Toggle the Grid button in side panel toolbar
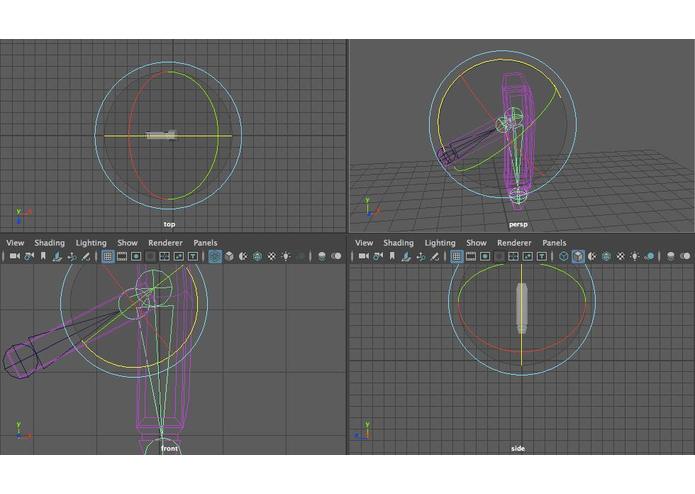The image size is (695, 494). (457, 256)
